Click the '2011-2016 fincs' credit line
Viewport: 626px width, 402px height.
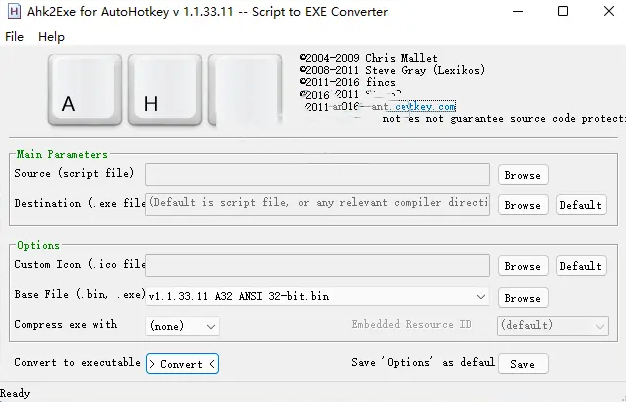348,82
